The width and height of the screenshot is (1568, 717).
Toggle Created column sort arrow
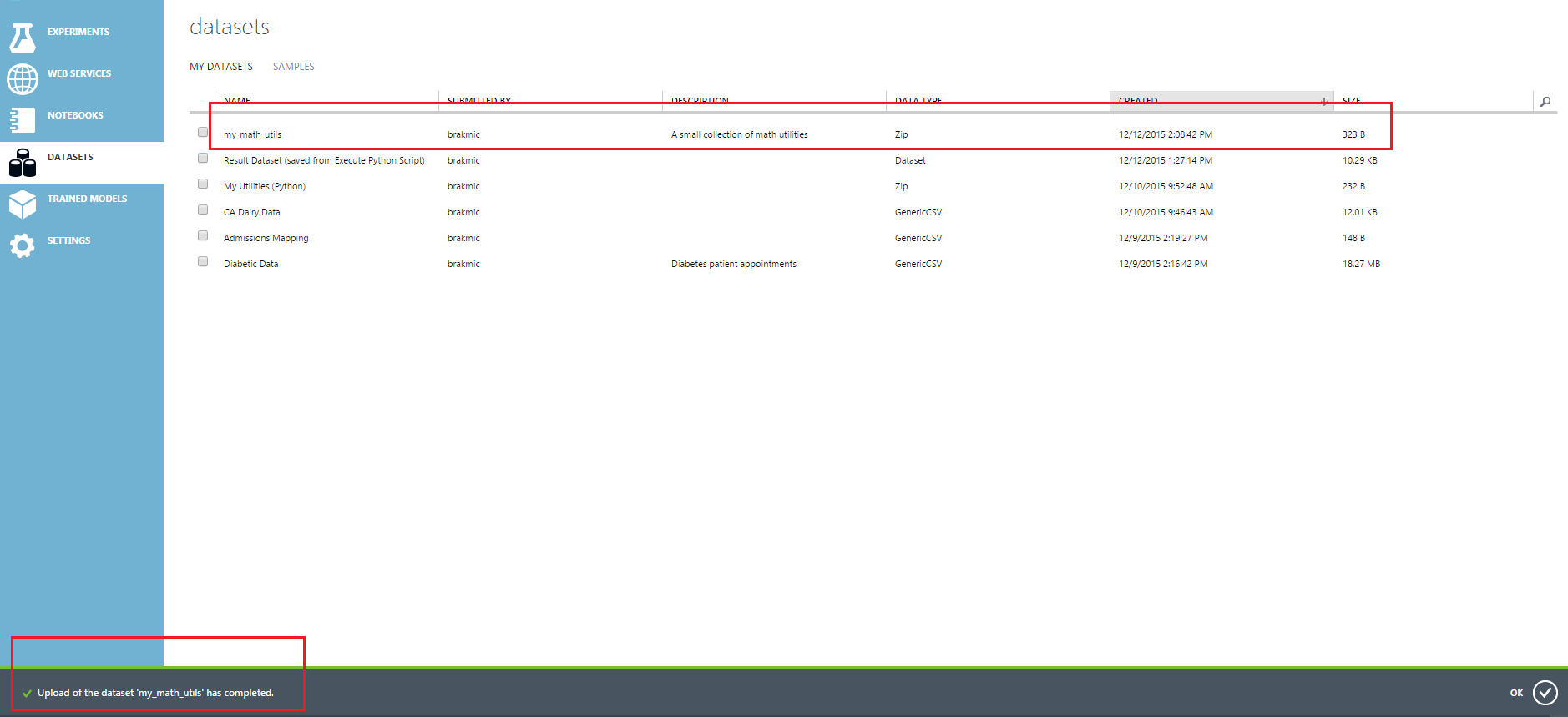(1323, 101)
